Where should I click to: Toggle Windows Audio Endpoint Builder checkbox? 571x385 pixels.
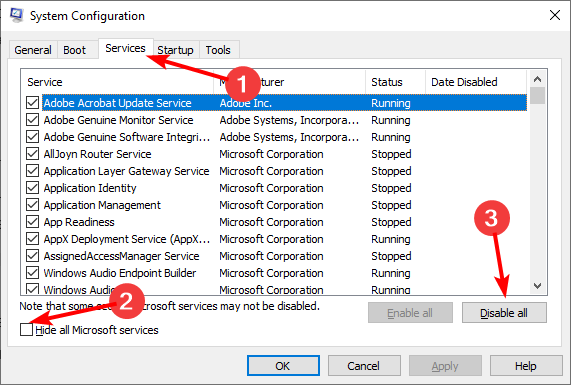tap(32, 273)
